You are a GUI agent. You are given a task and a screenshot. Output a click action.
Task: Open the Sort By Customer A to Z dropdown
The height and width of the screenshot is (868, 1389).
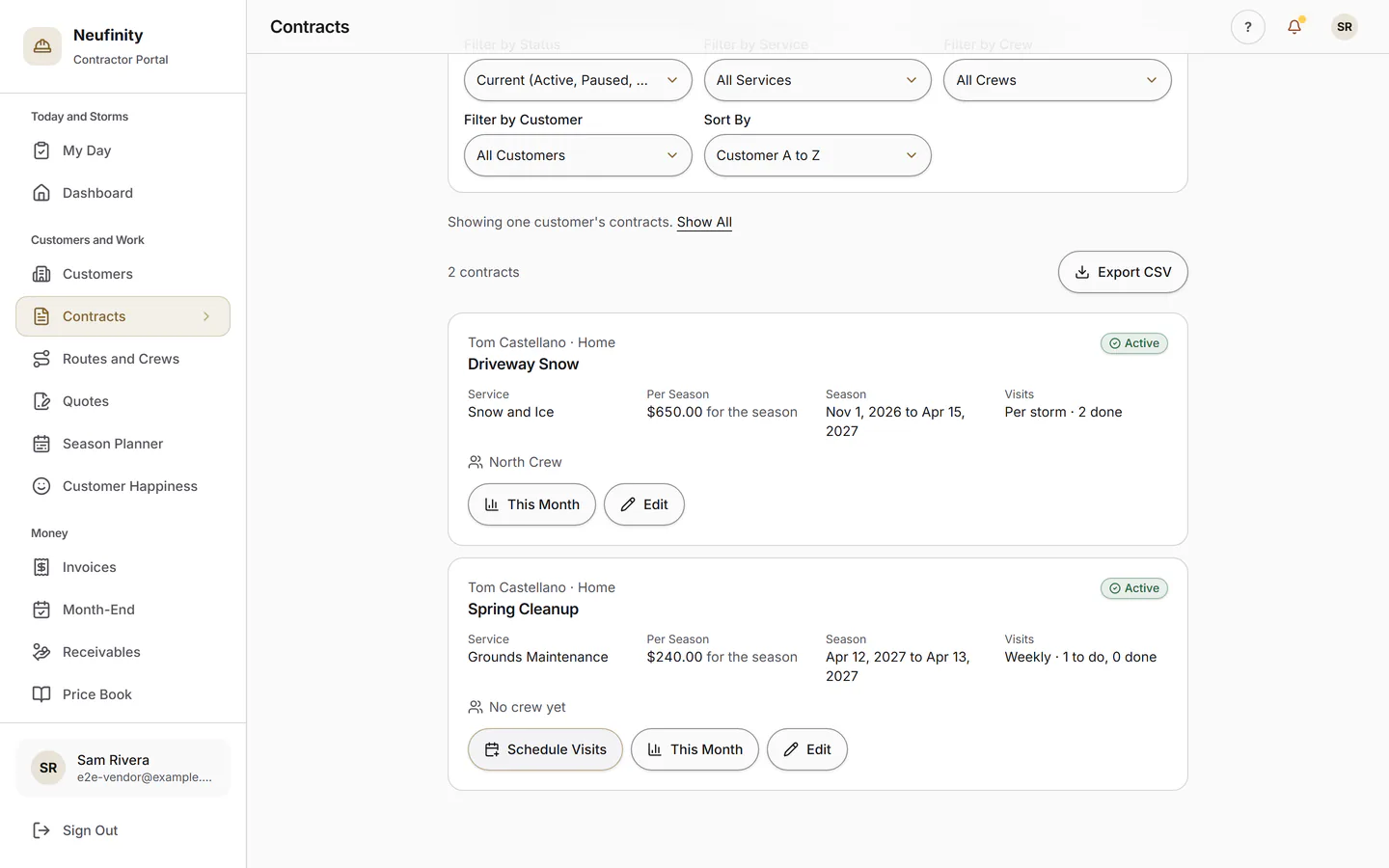coord(817,155)
